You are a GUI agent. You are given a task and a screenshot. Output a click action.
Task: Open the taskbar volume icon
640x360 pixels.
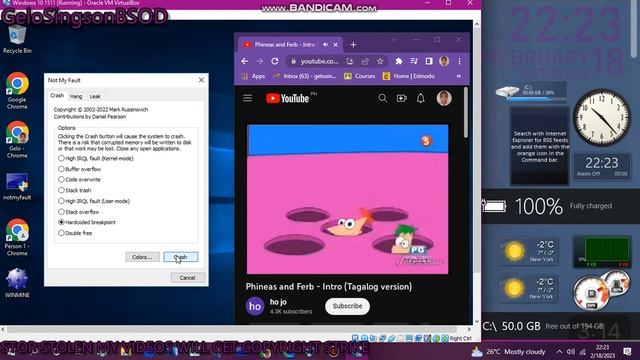pos(571,352)
